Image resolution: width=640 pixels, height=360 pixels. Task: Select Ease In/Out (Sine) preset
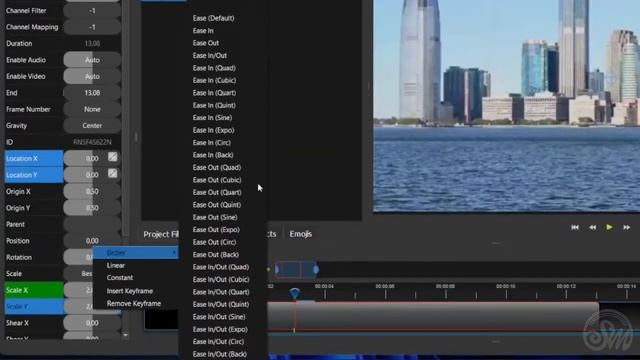coord(219,317)
